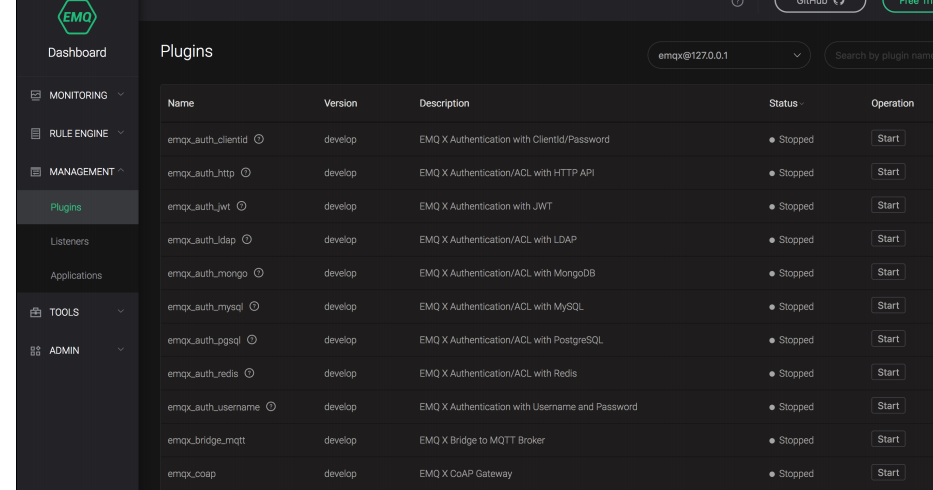The image size is (933, 490).
Task: Click the Rule Engine icon in sidebar
Action: coord(36,133)
